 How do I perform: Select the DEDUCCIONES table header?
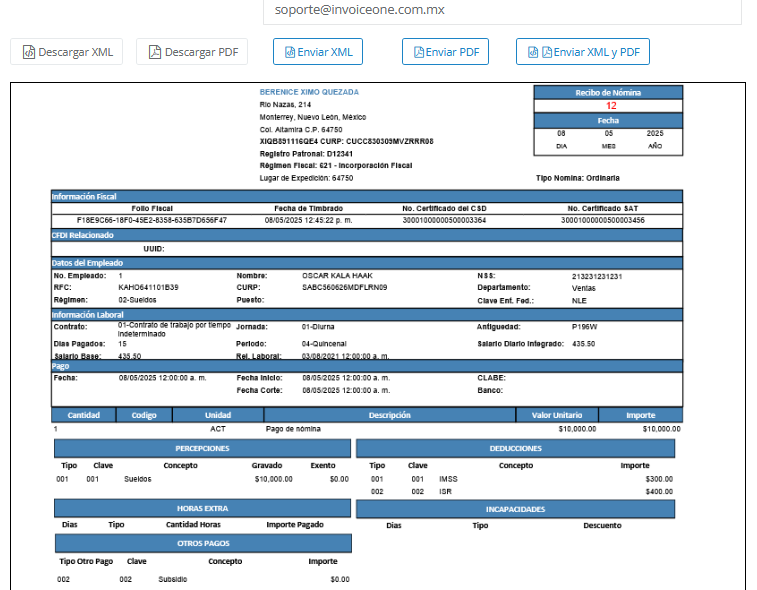click(517, 449)
